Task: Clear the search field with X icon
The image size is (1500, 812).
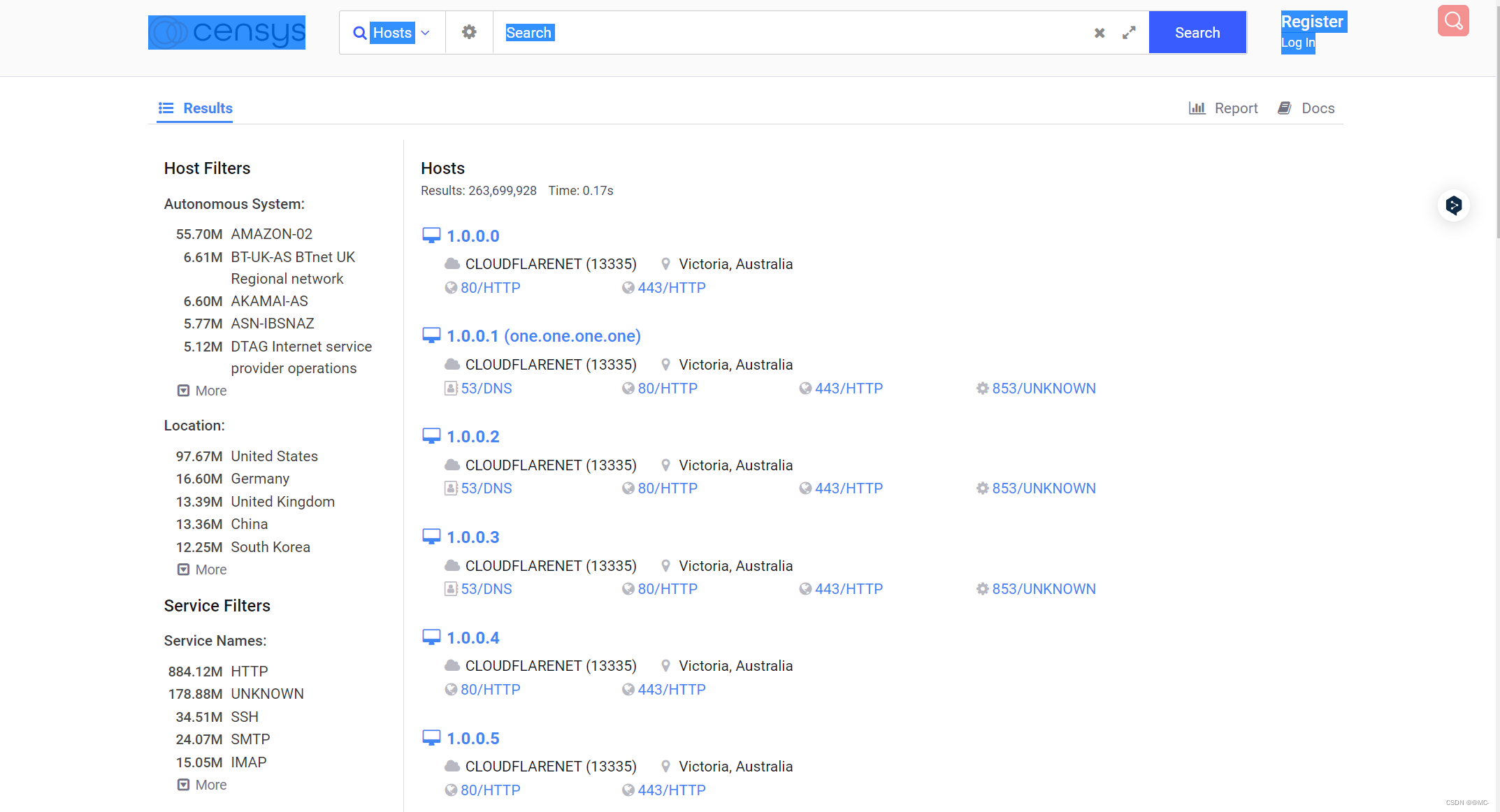Action: [1099, 33]
